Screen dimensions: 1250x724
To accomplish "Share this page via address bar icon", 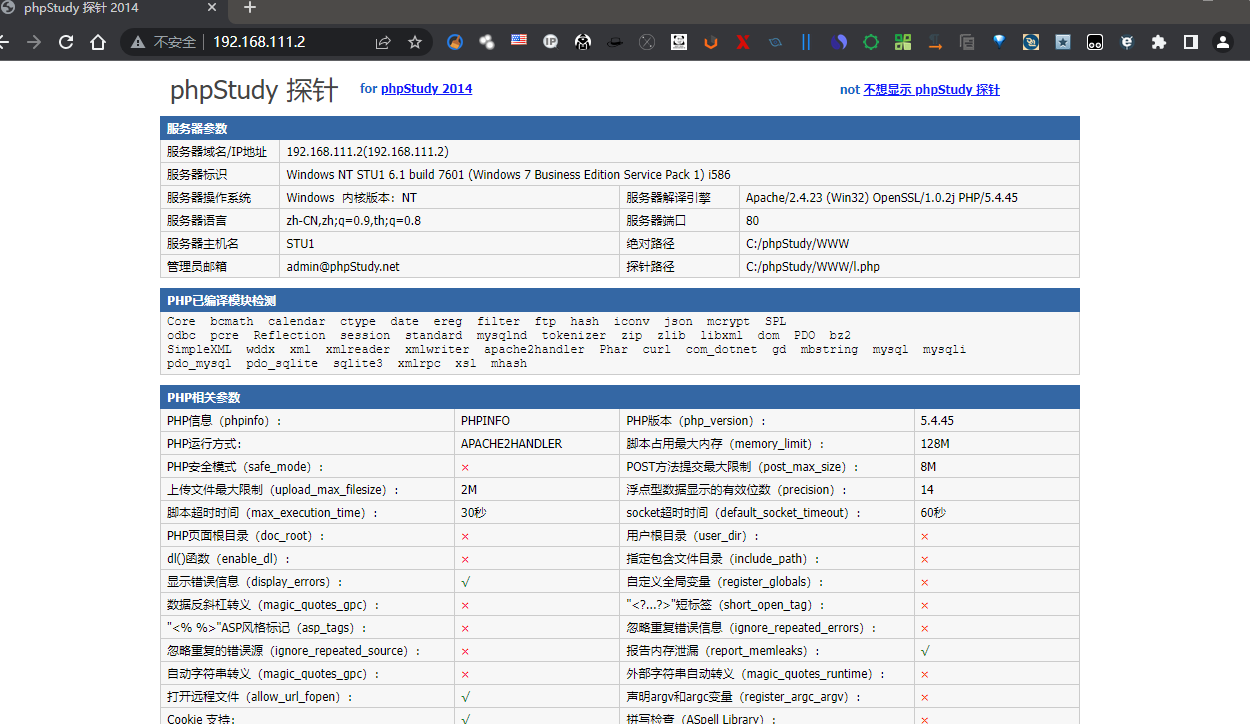I will click(x=383, y=42).
